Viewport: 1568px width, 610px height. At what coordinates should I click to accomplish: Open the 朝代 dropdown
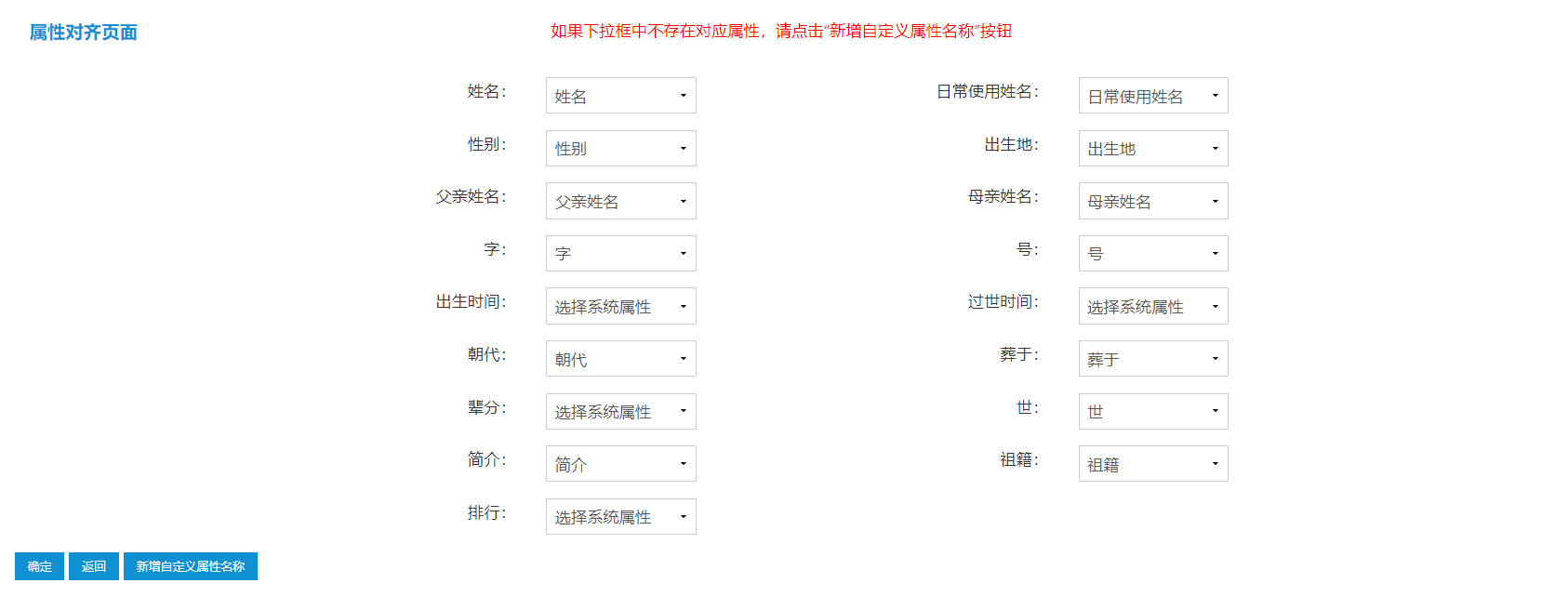coord(620,359)
